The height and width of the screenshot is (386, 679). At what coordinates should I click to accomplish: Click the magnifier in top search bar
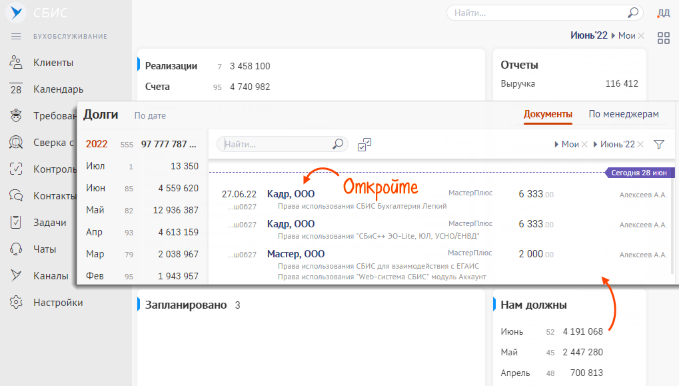[633, 13]
